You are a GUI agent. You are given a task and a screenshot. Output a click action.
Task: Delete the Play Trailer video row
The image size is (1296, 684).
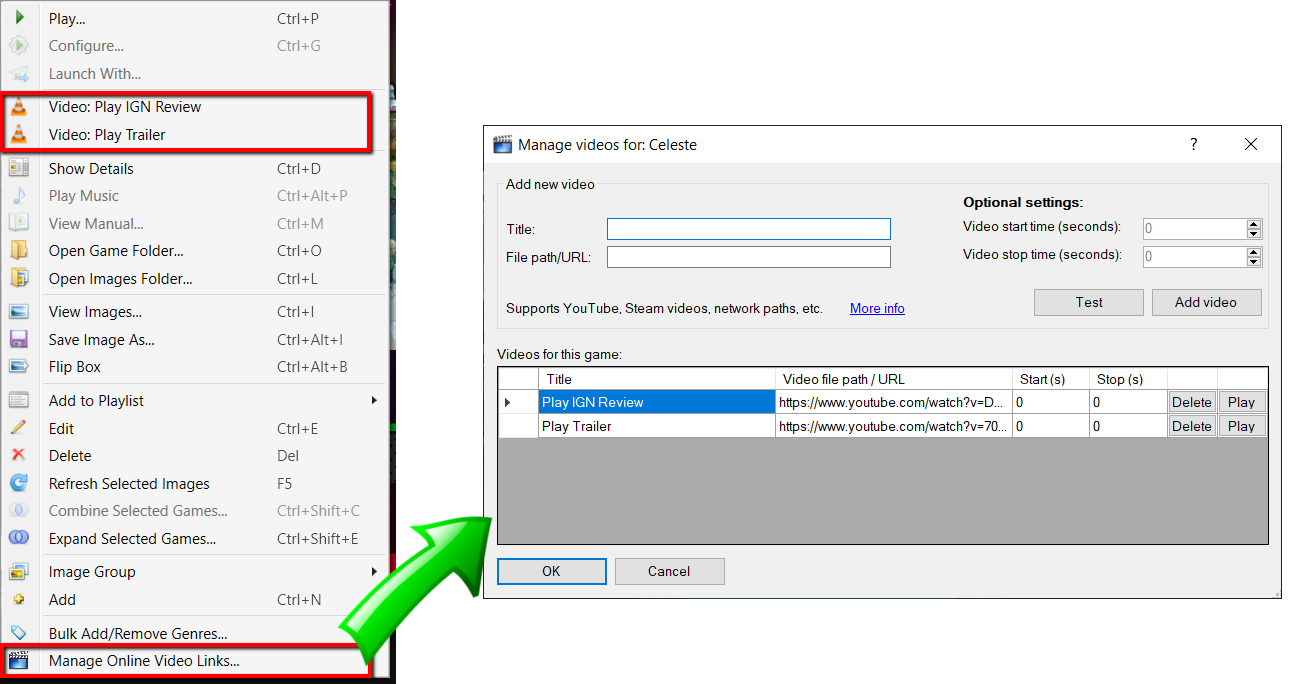point(1191,426)
